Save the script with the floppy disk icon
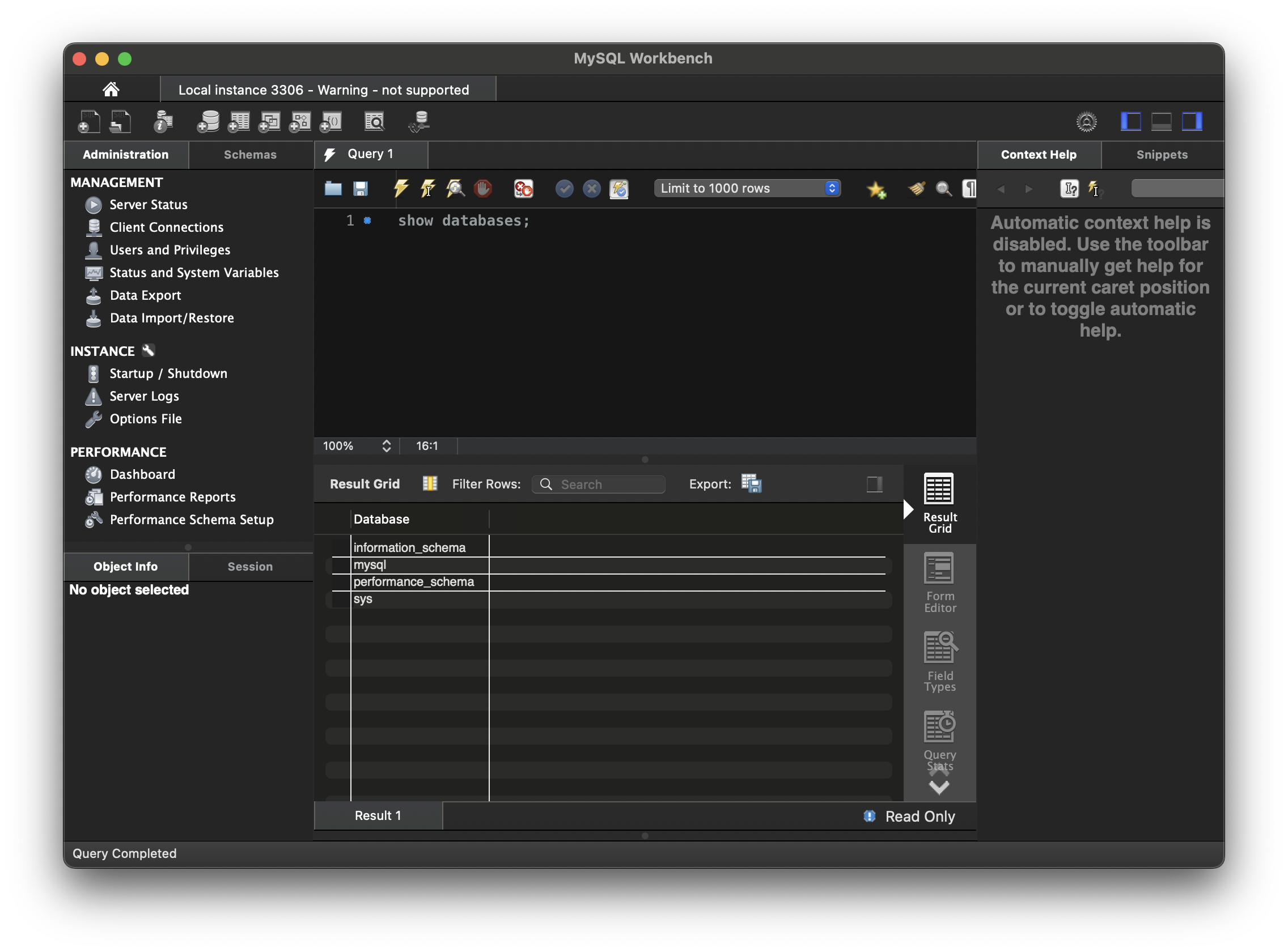 coord(361,189)
